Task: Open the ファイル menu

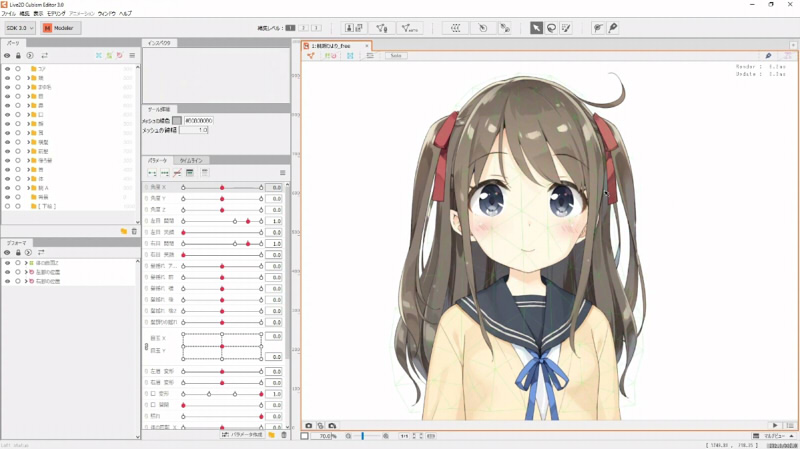Action: tap(8, 14)
